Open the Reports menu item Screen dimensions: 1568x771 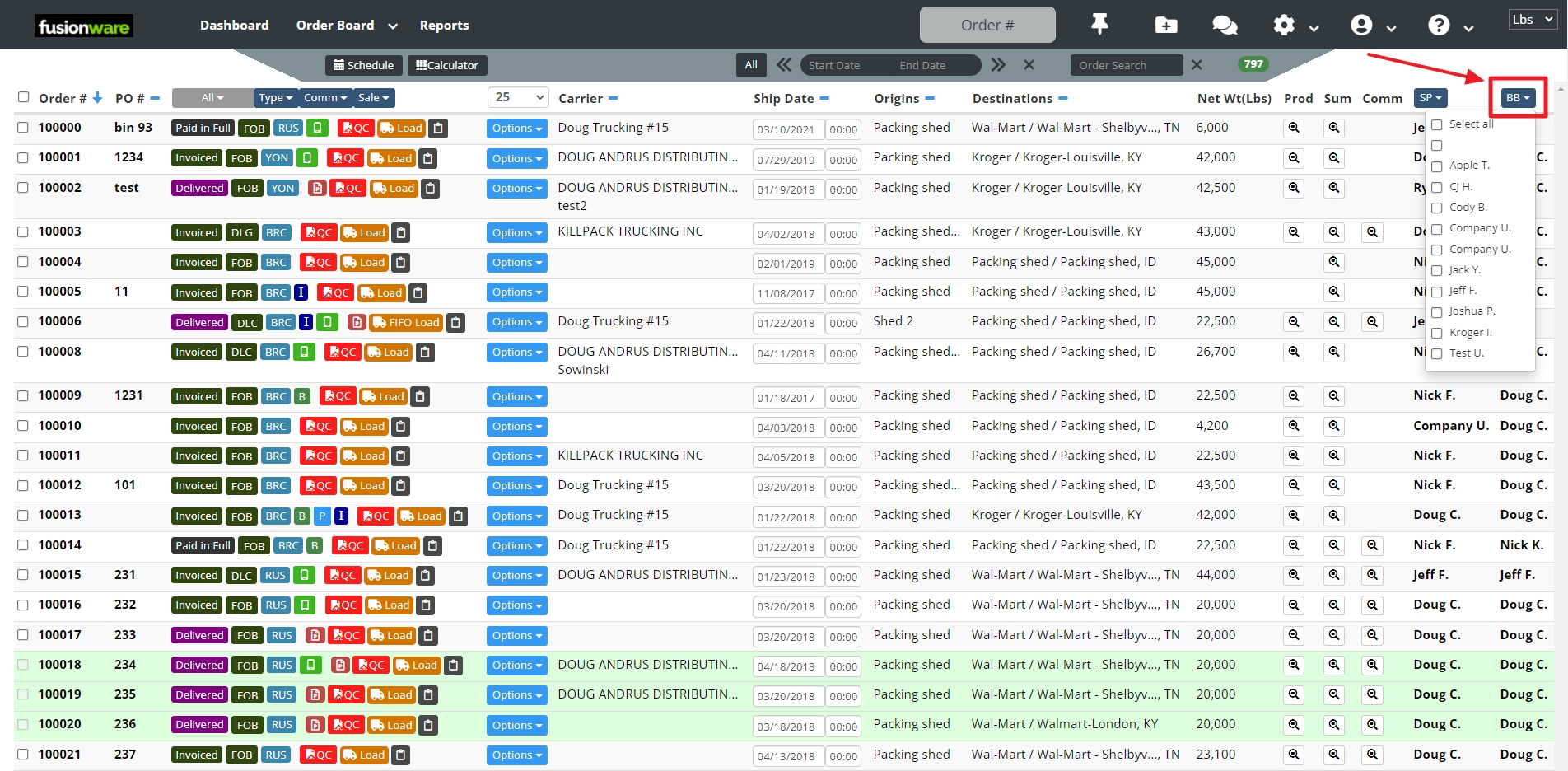pyautogui.click(x=444, y=26)
